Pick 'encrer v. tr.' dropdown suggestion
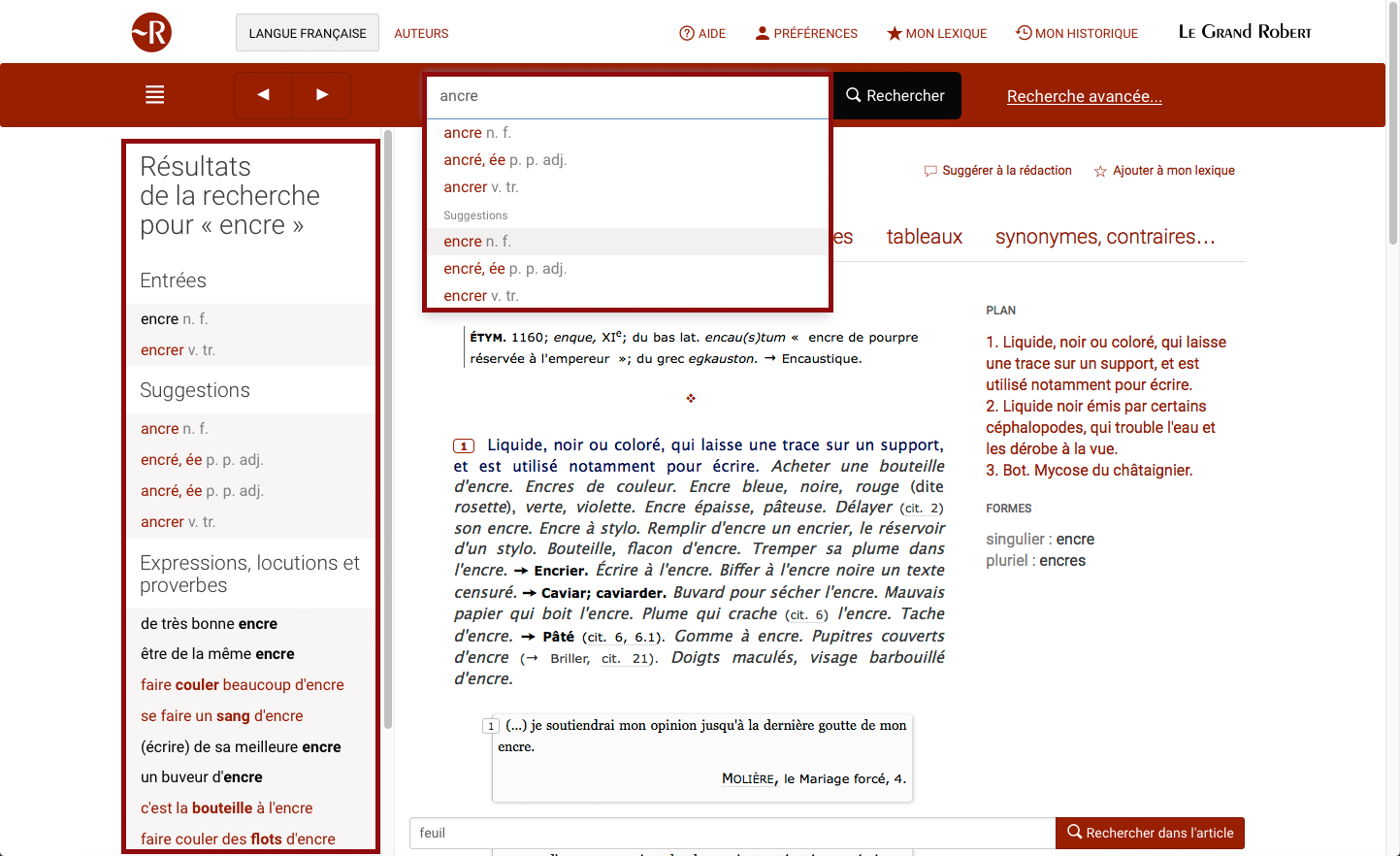The image size is (1400, 856). click(x=628, y=296)
